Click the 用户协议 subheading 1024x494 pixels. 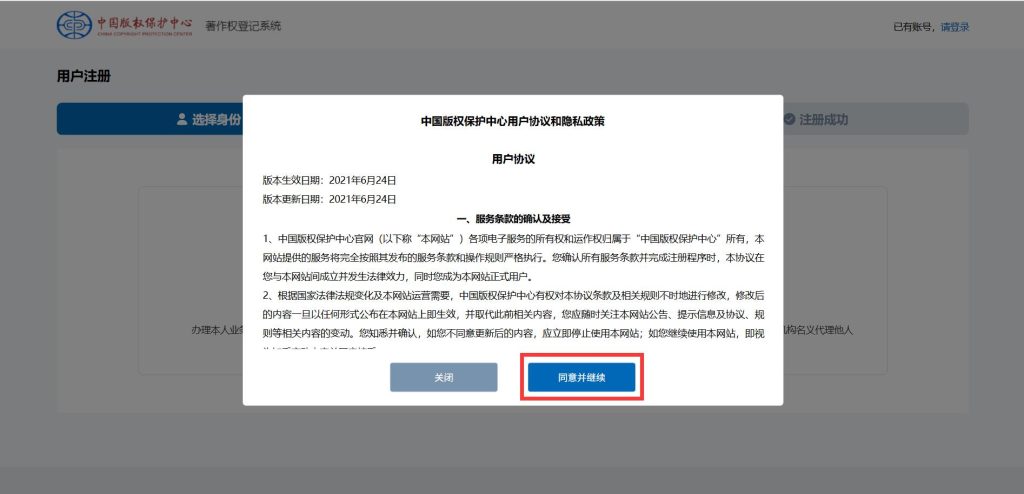(x=513, y=159)
